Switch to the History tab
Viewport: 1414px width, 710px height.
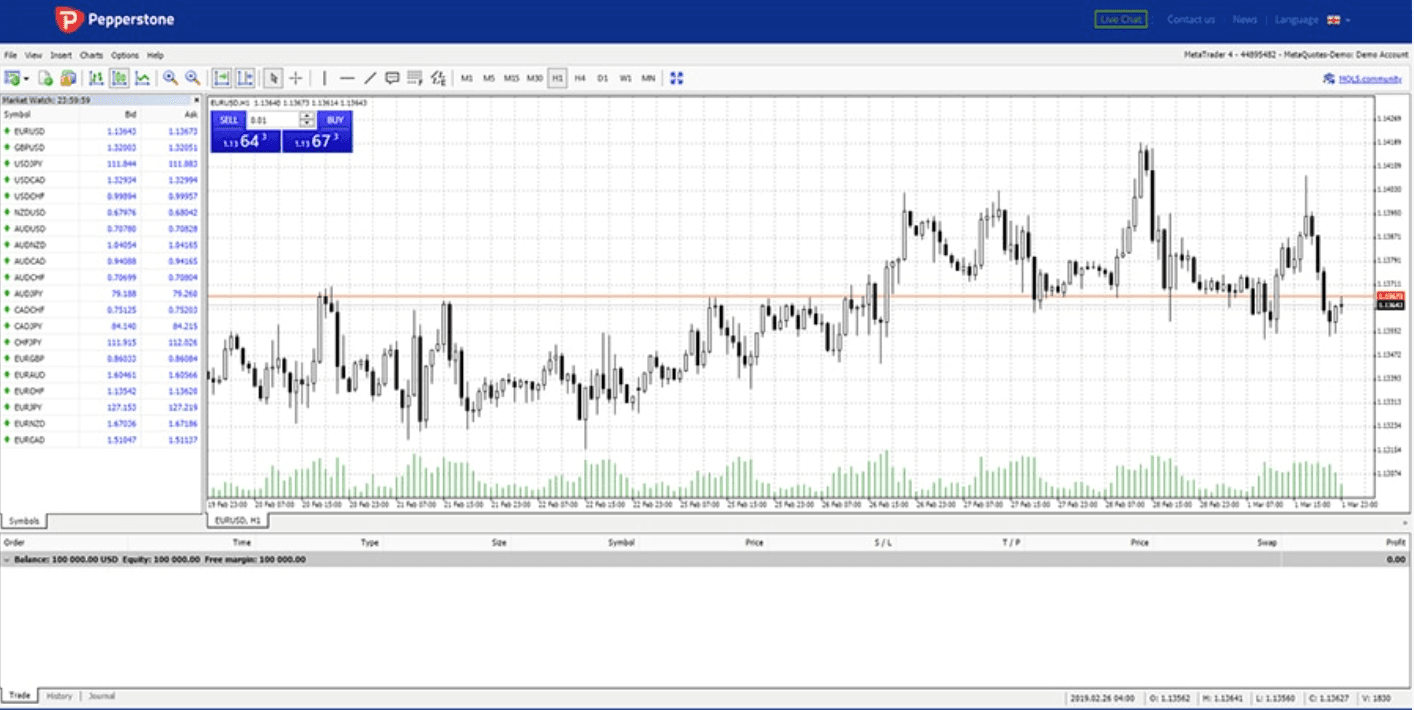[59, 696]
